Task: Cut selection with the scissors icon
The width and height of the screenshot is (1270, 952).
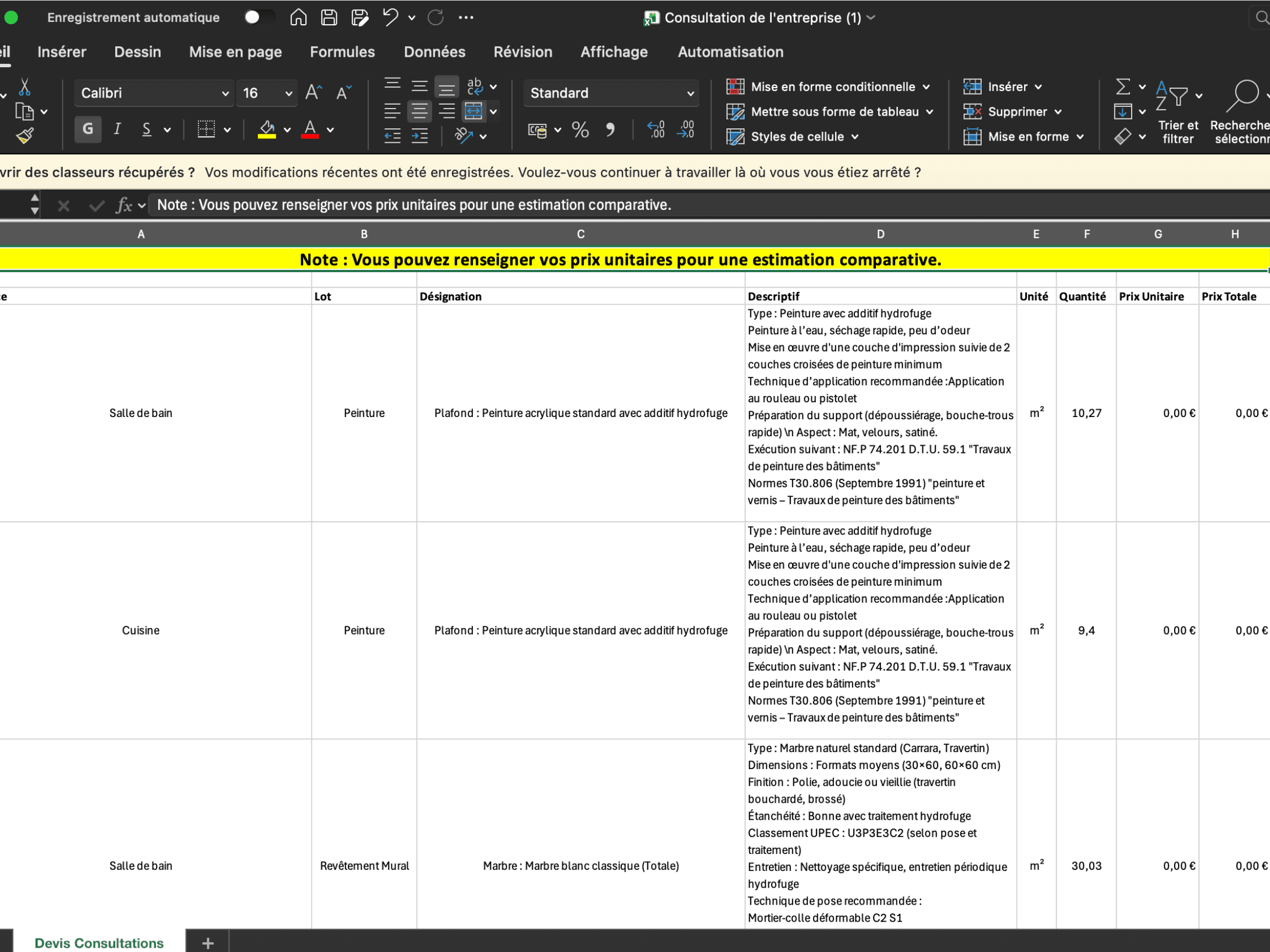Action: 25,87
